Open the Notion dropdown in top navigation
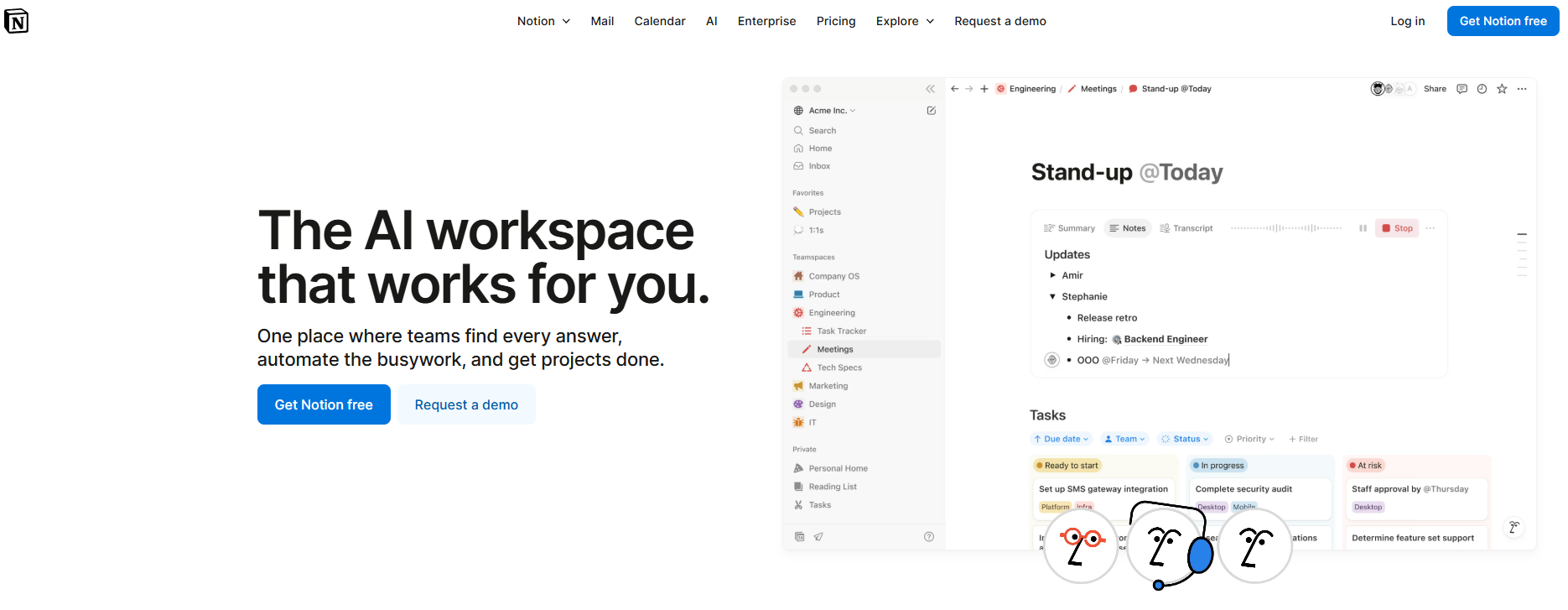Image resolution: width=1568 pixels, height=610 pixels. 543,21
